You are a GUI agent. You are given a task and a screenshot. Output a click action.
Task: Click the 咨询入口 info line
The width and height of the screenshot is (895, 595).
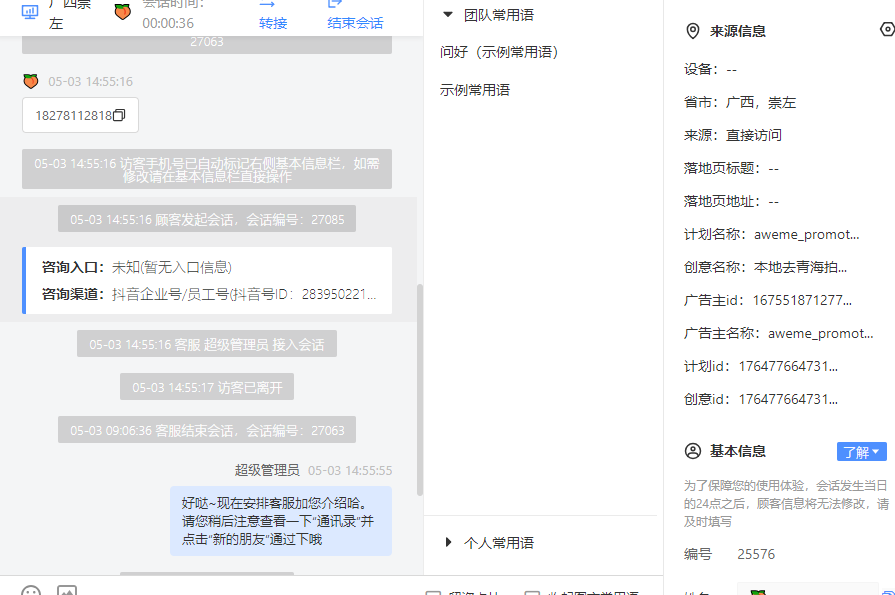(x=137, y=267)
